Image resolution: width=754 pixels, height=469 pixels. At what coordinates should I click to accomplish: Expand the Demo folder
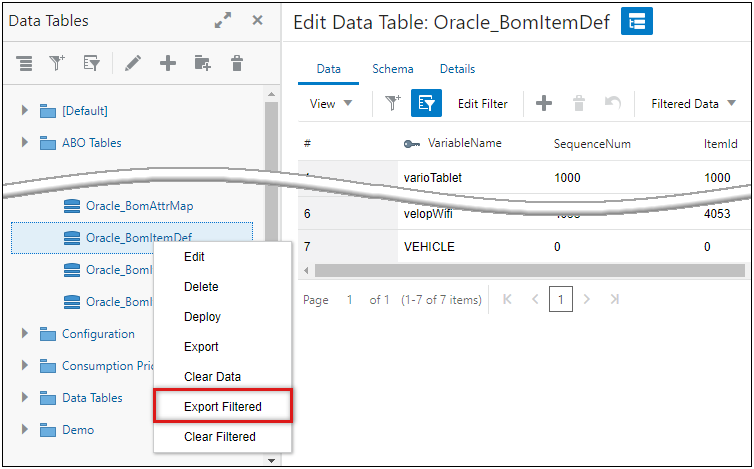coord(25,429)
